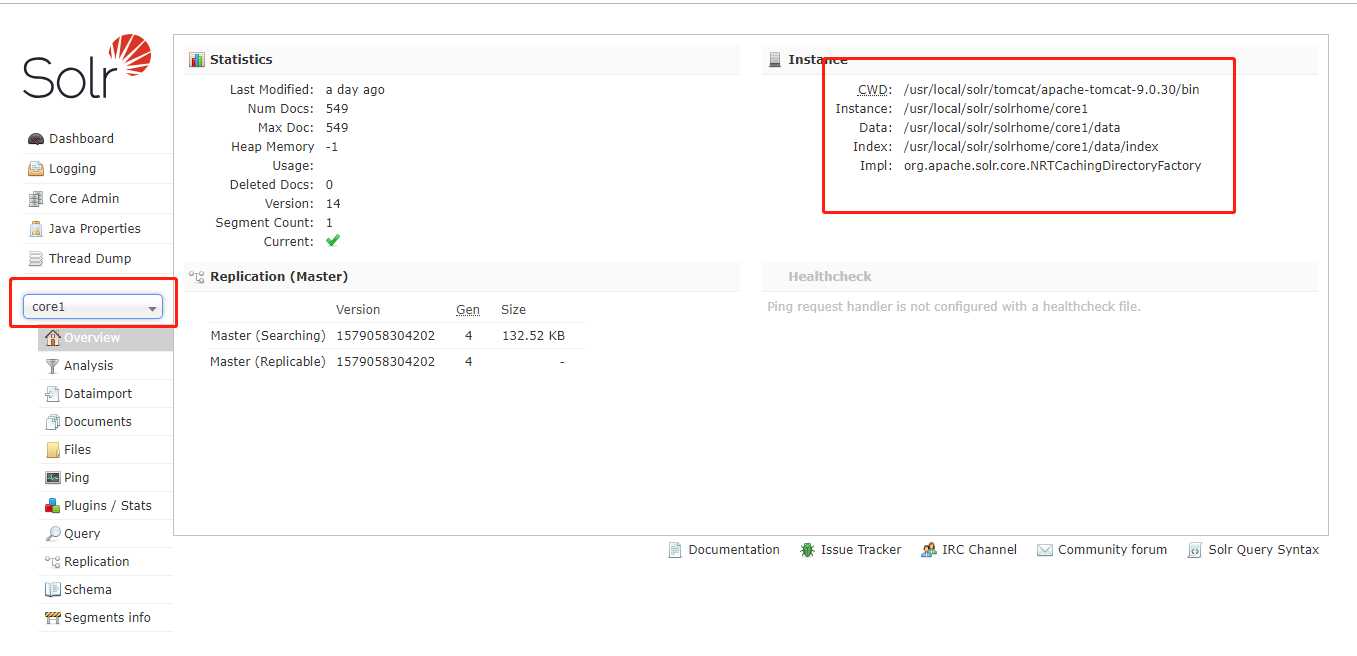Click the Solr Query Syntax icon

[1194, 550]
